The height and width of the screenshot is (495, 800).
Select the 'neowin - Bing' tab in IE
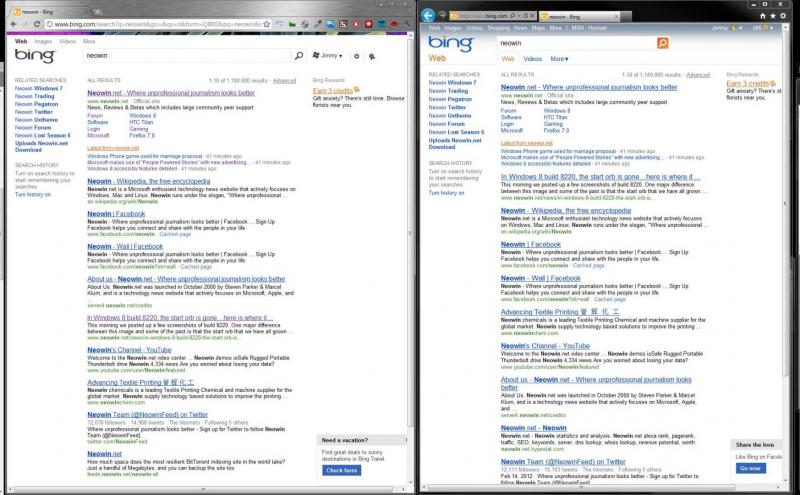(x=579, y=17)
